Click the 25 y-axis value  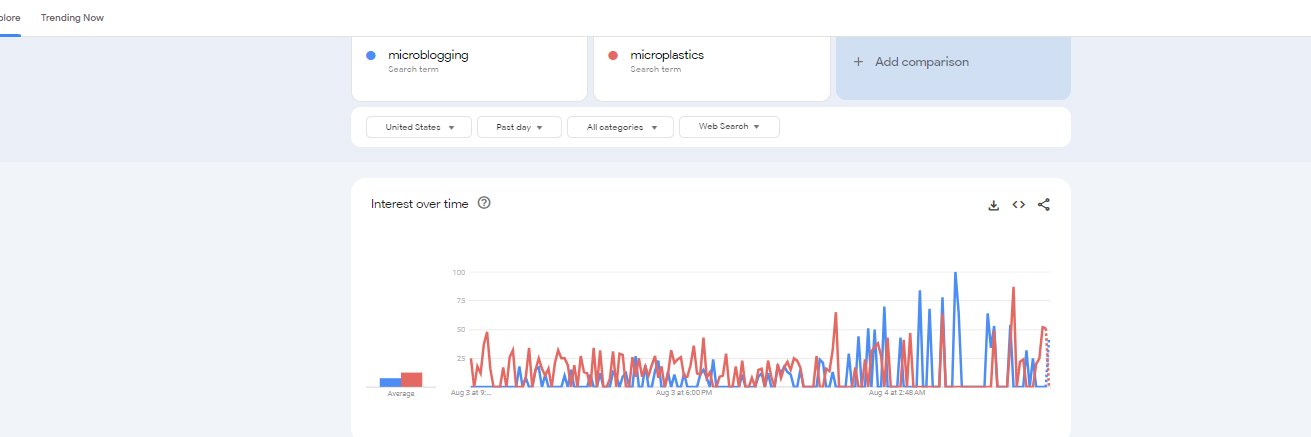(460, 358)
